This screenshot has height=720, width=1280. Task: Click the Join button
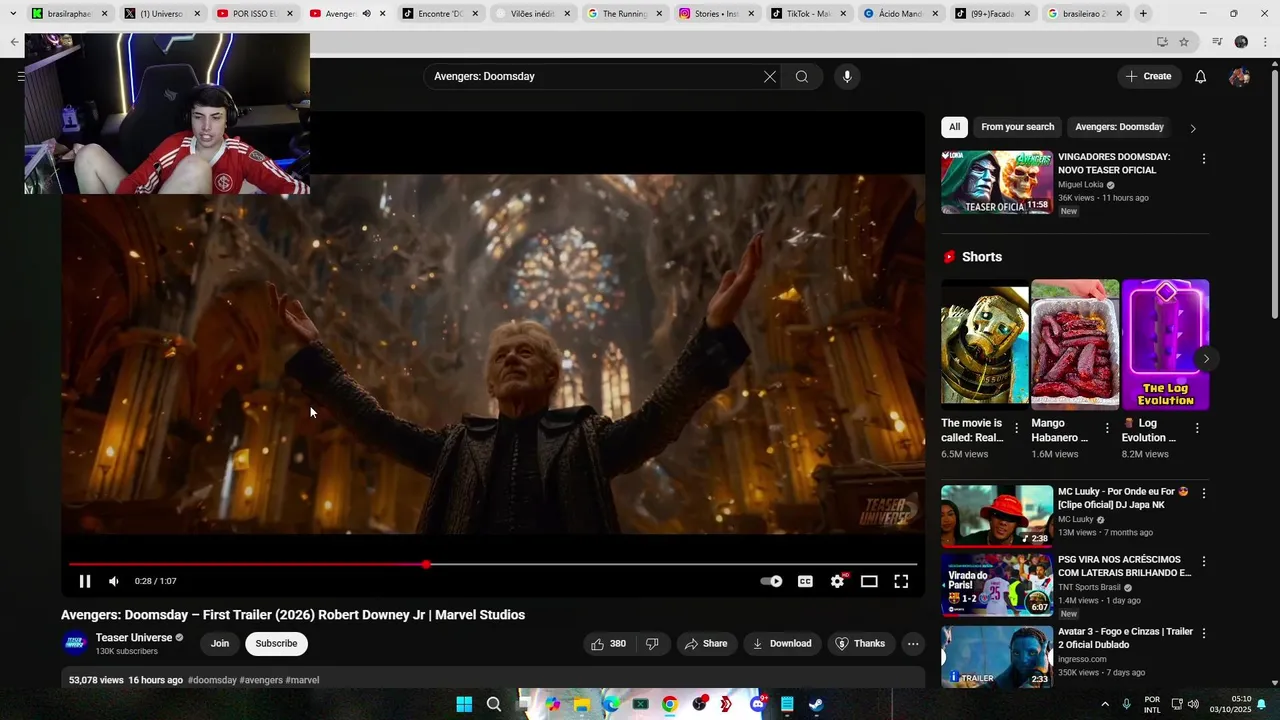pyautogui.click(x=220, y=644)
